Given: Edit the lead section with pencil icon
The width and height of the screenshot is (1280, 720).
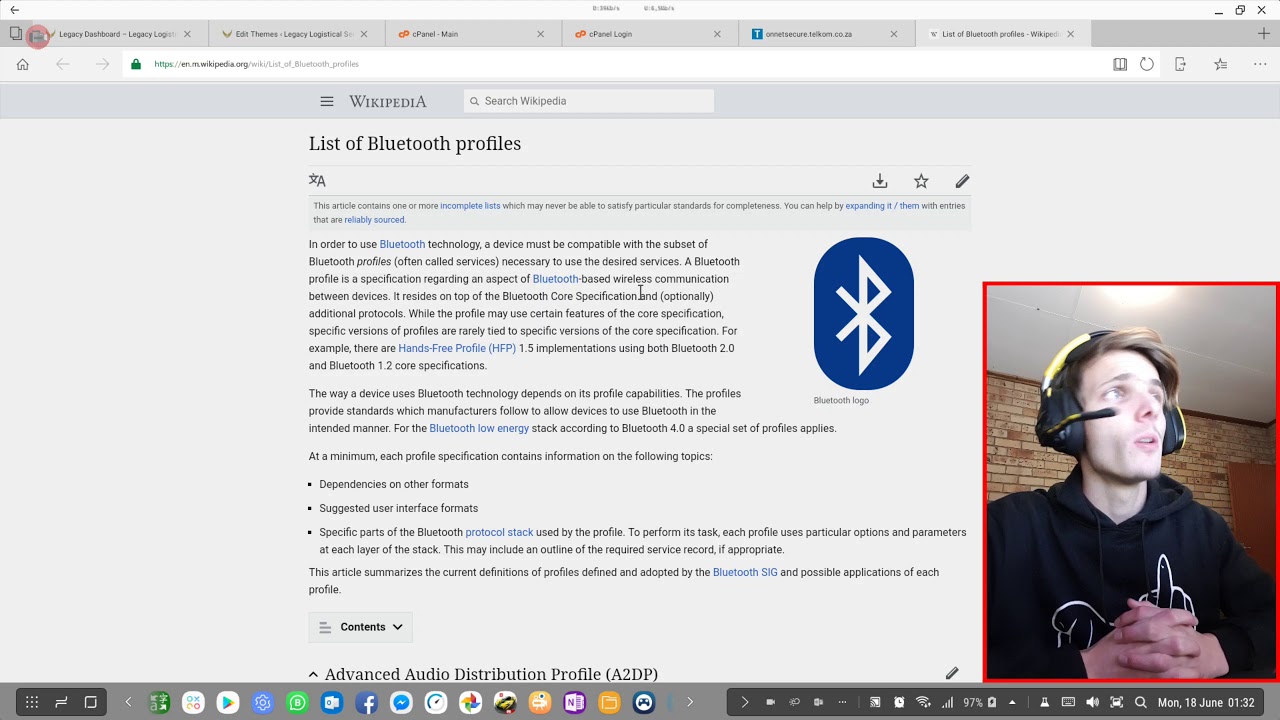Looking at the screenshot, I should click(x=962, y=181).
